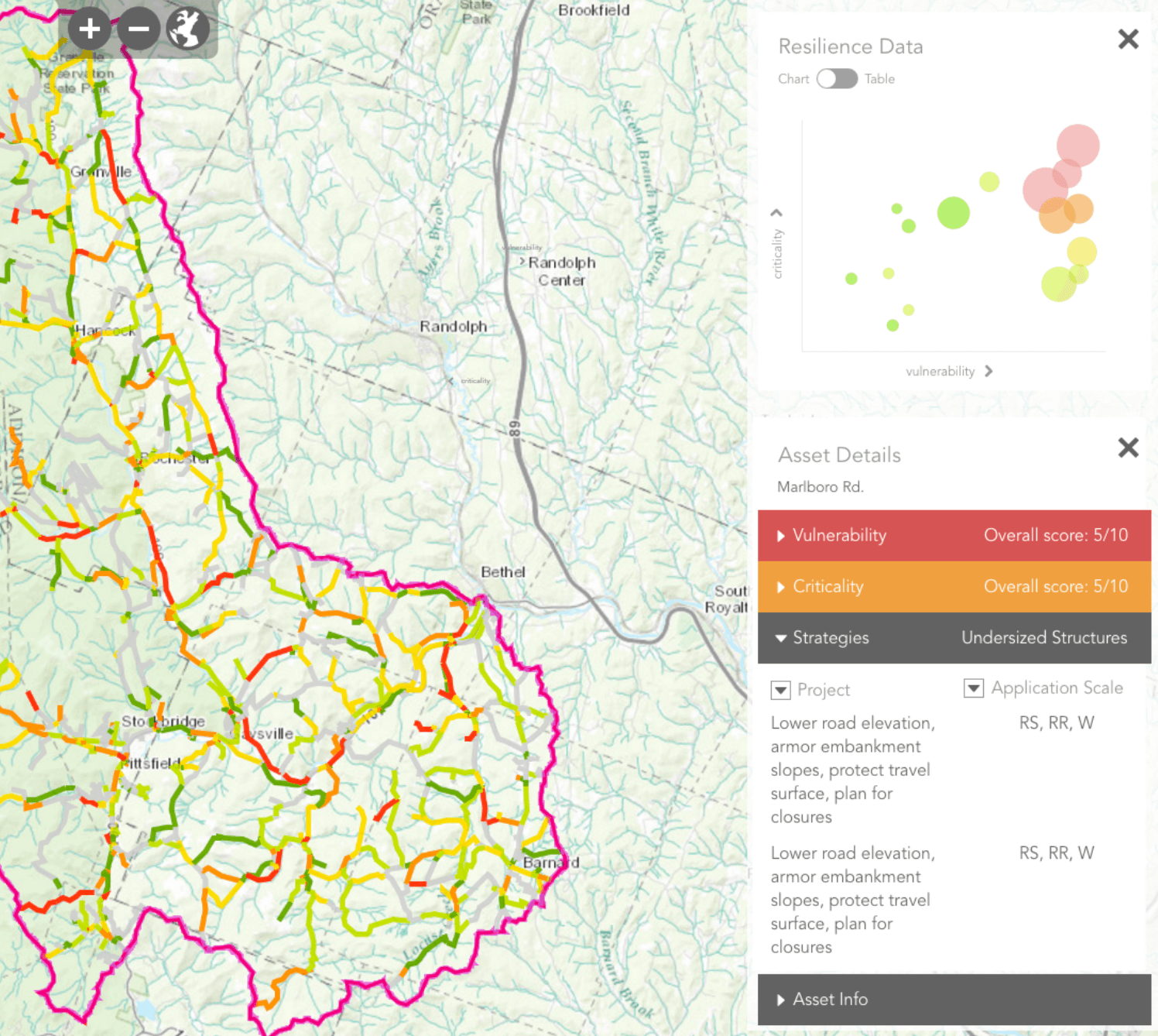Click the Randolph town label on map

453,327
